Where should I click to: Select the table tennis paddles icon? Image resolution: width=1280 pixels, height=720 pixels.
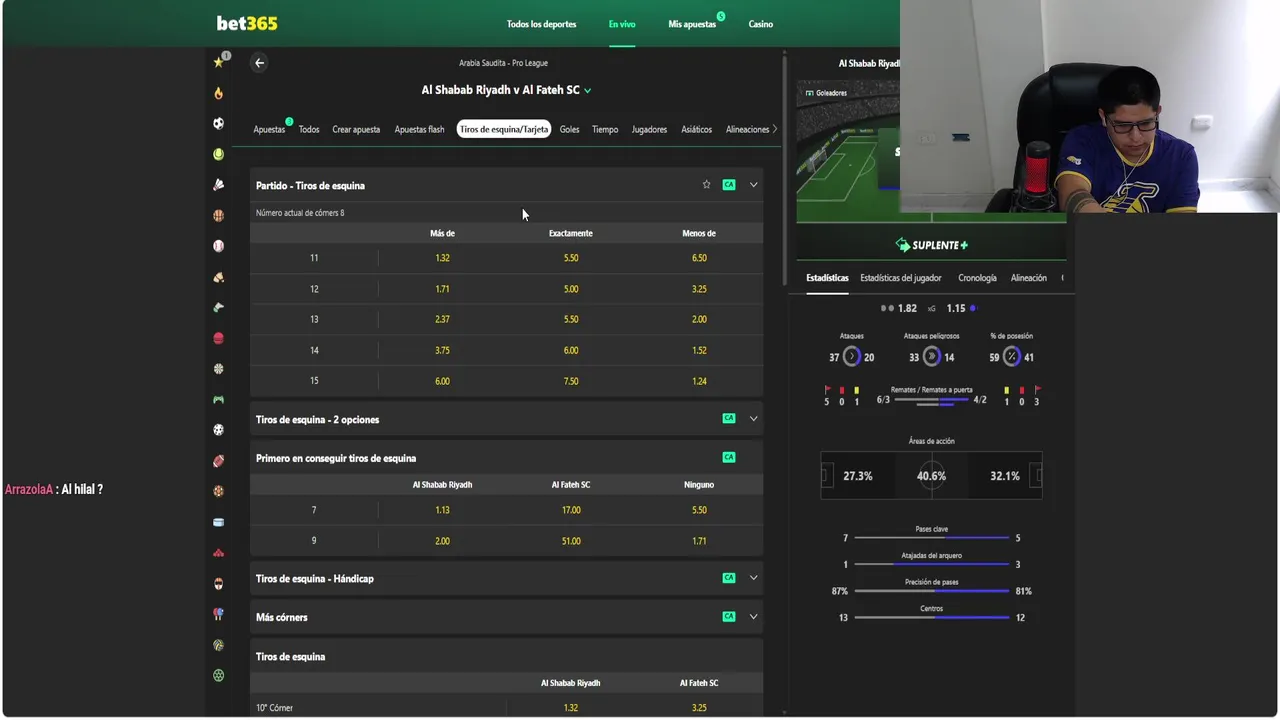[218, 614]
